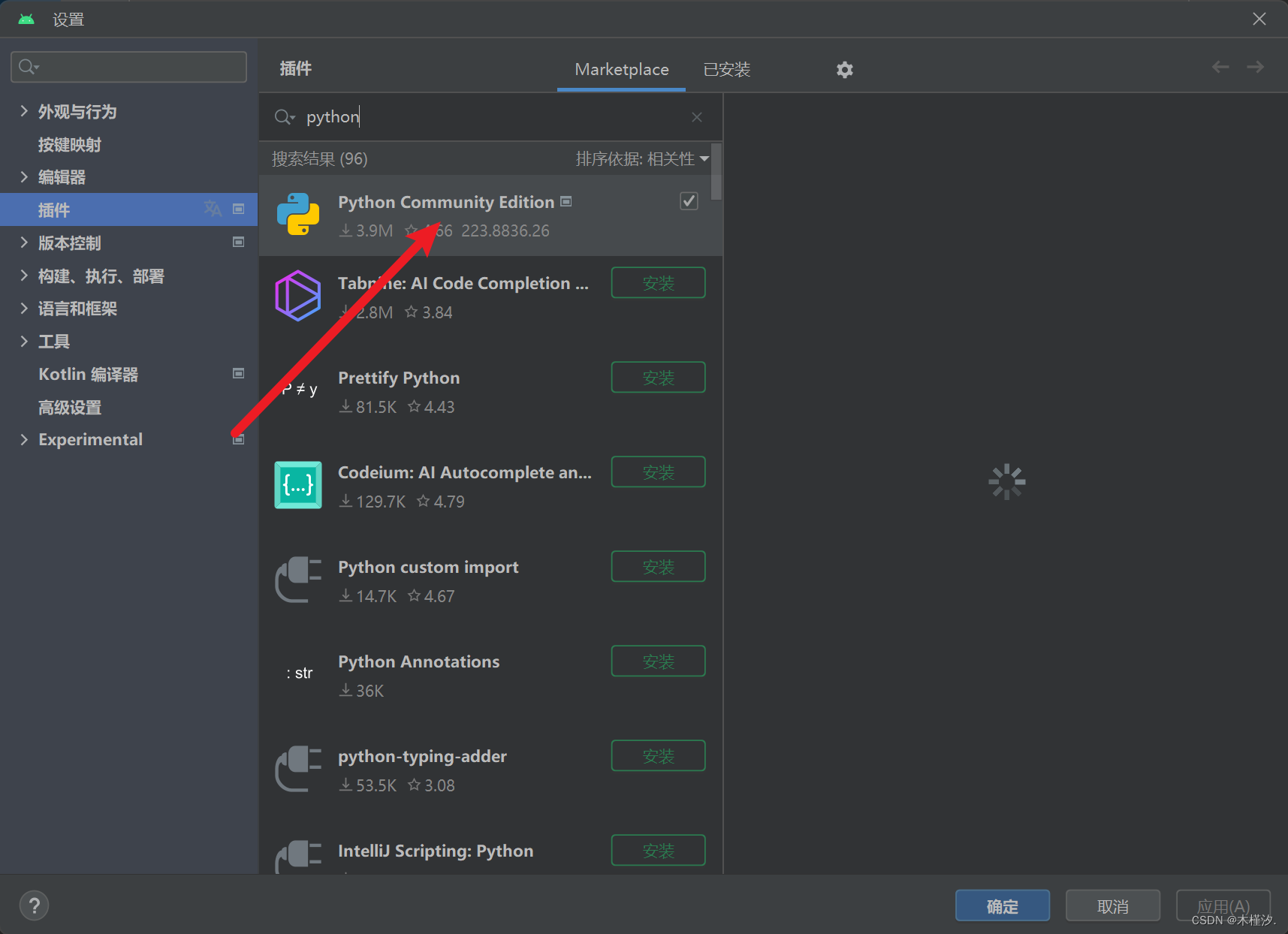Click project-level icon on 插件 row
The width and height of the screenshot is (1288, 934).
point(239,209)
